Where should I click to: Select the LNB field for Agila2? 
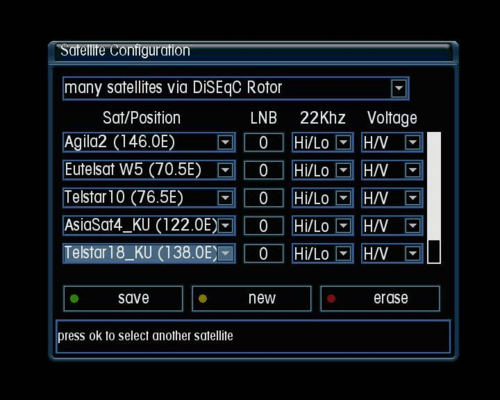(x=264, y=143)
